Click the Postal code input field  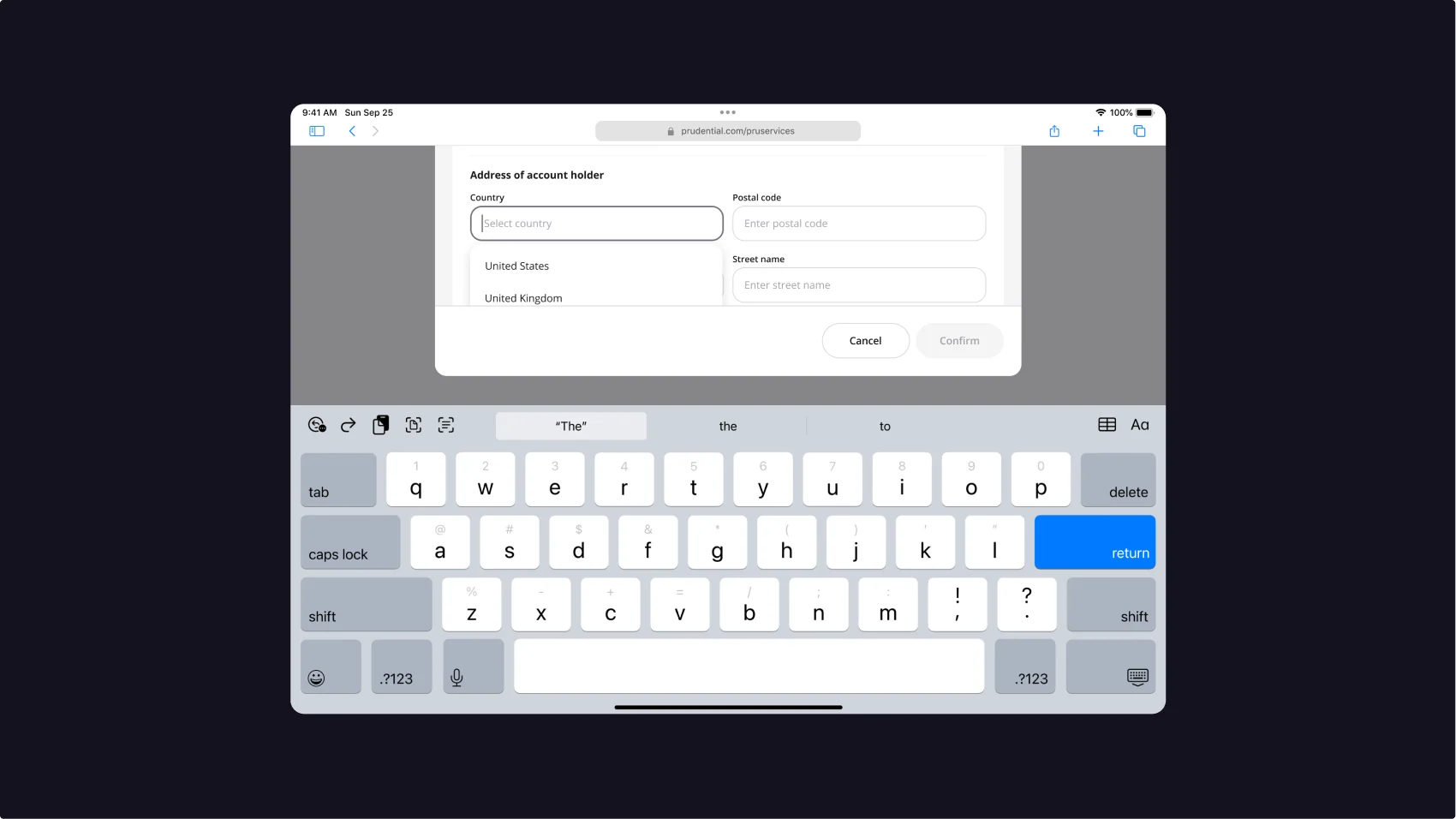[x=859, y=224]
